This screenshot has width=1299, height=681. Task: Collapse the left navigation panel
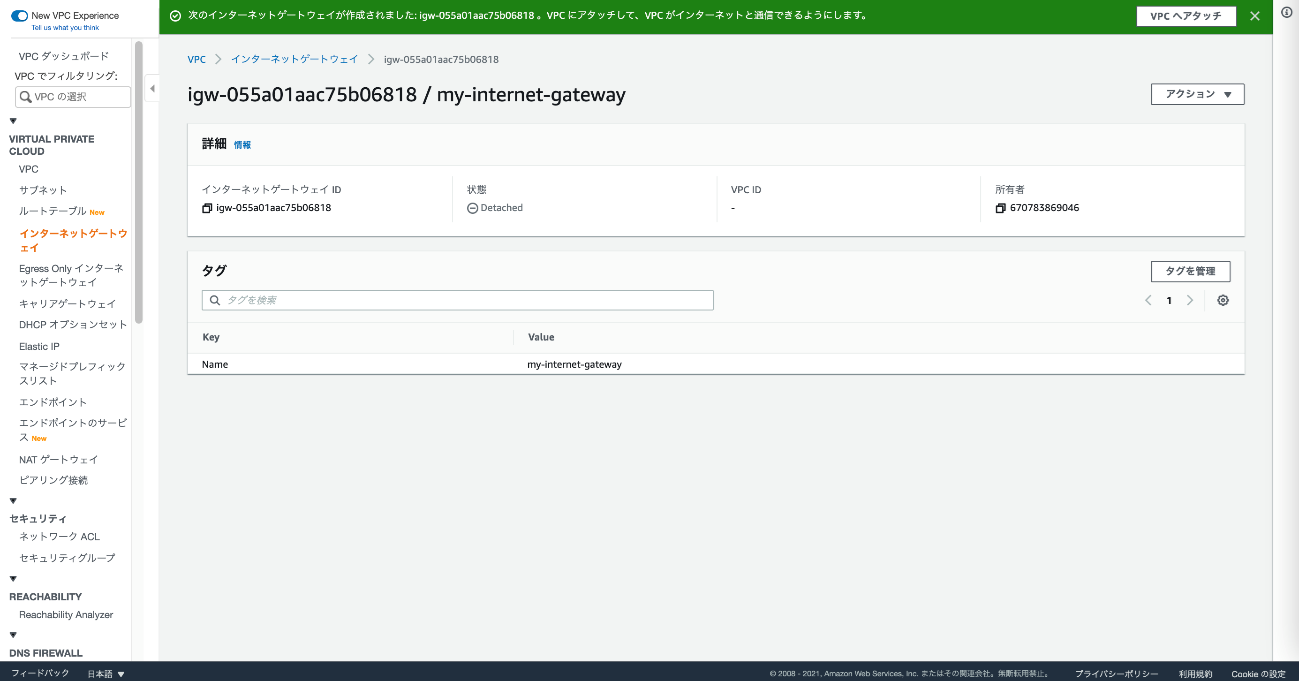[152, 89]
